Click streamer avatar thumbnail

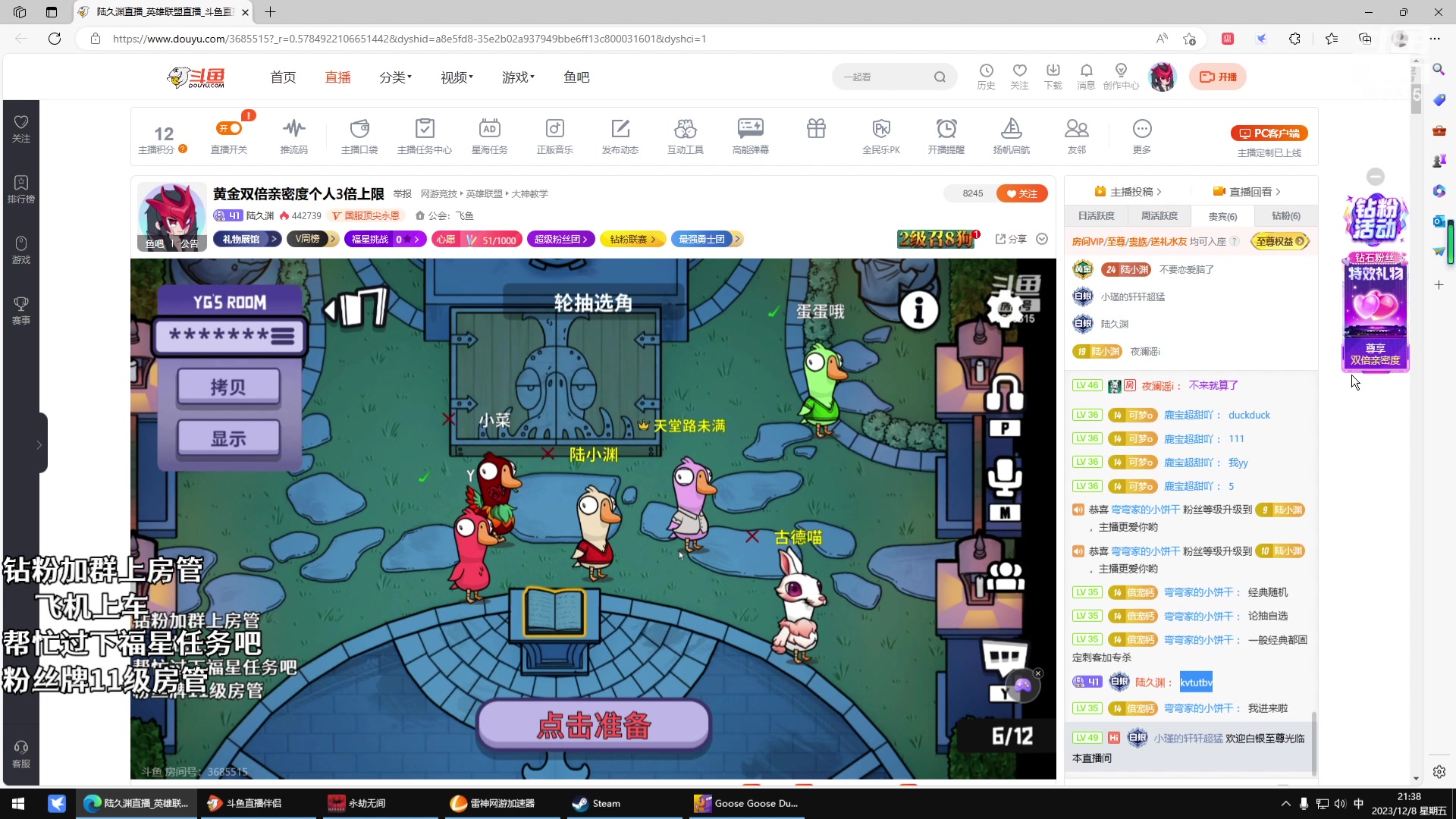coord(172,216)
